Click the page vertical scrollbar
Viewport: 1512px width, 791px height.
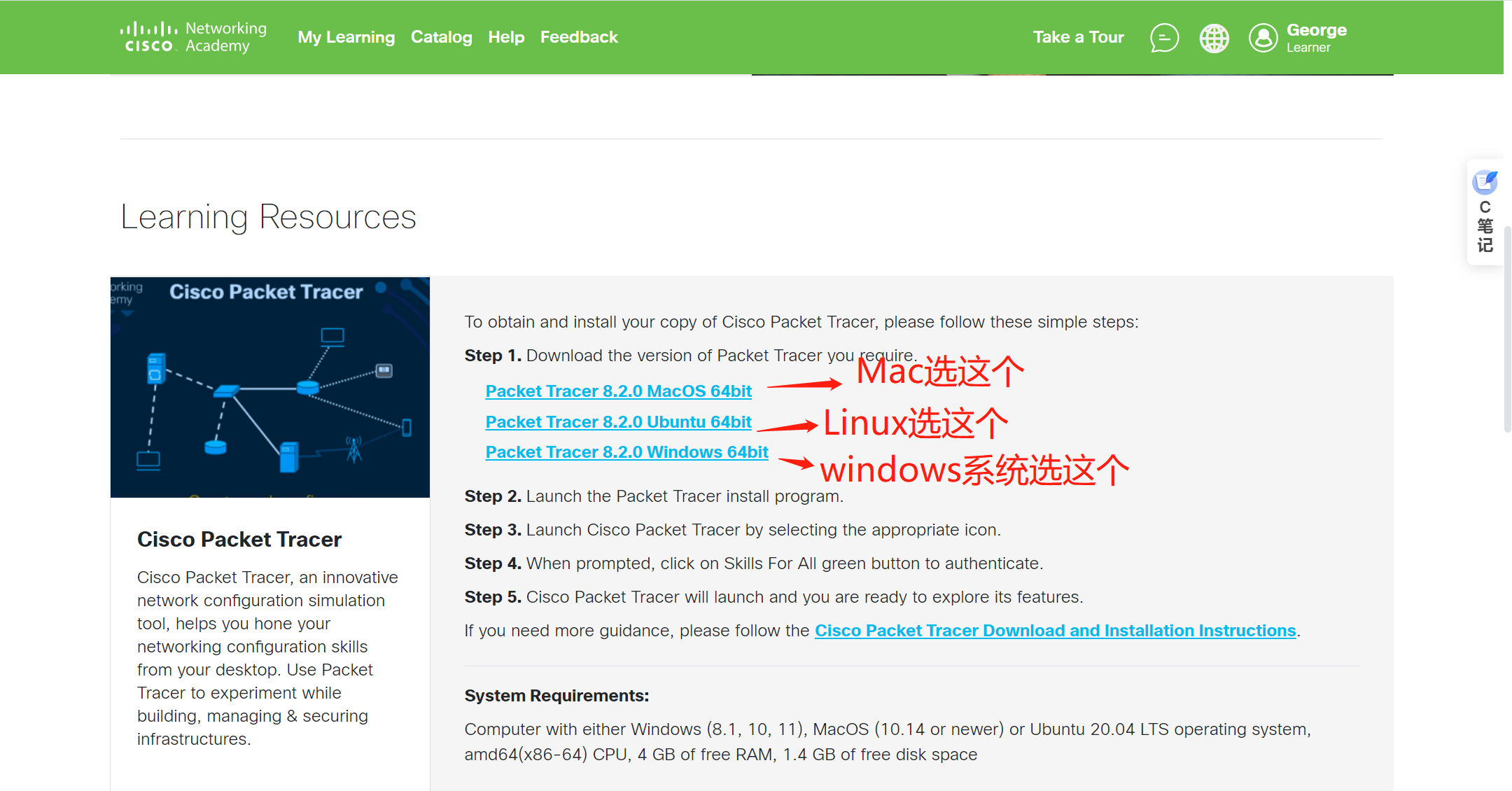click(x=1507, y=329)
